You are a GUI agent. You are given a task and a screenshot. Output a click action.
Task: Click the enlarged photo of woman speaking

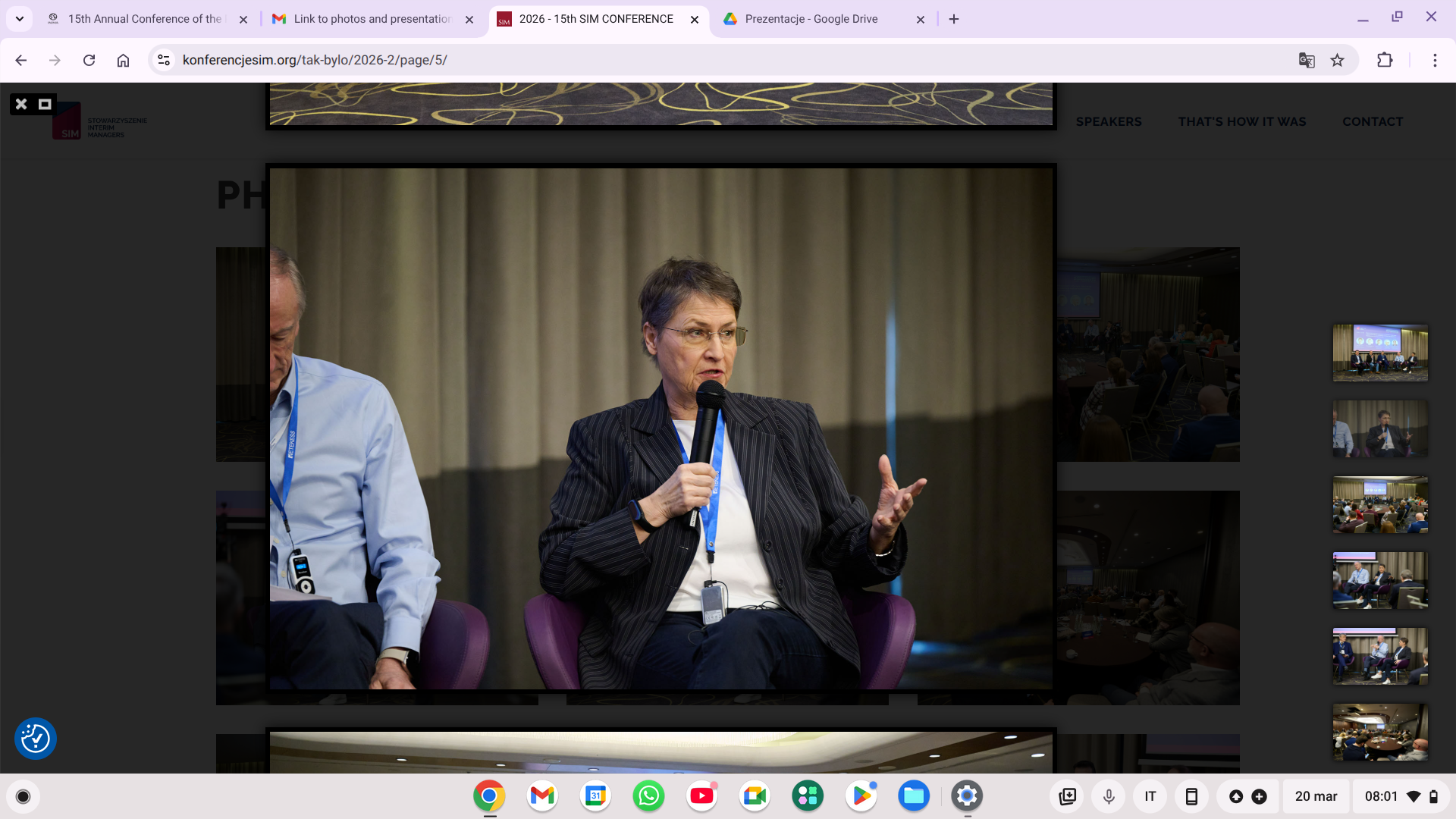661,428
